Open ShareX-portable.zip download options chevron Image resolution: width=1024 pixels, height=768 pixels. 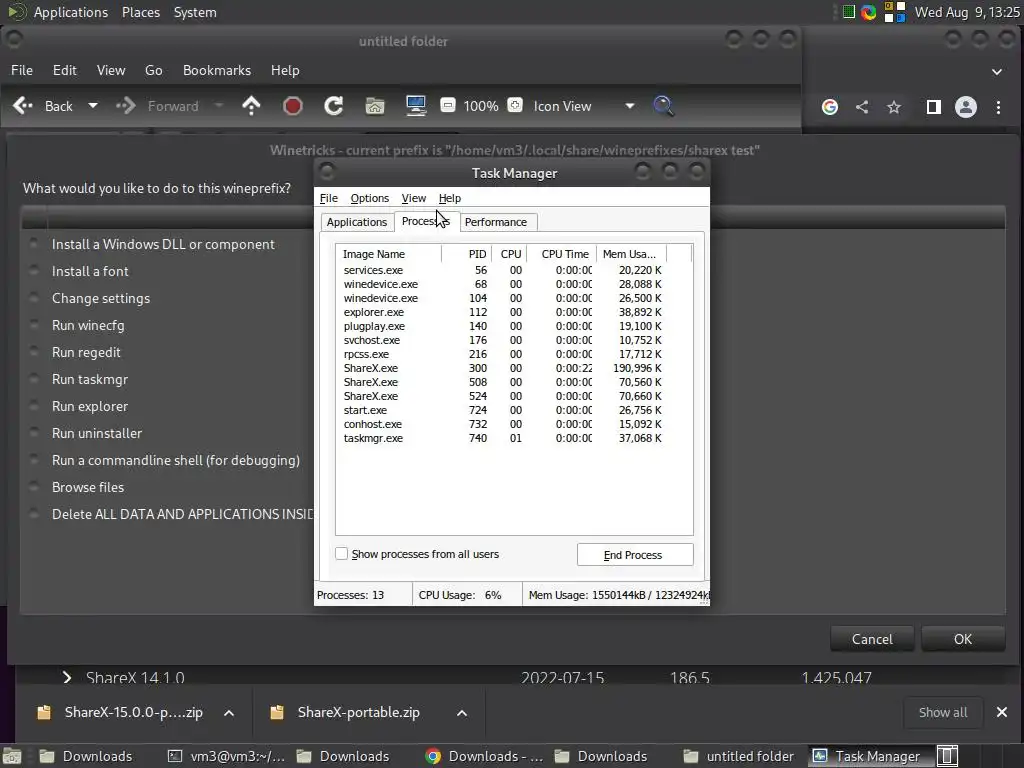(x=462, y=712)
